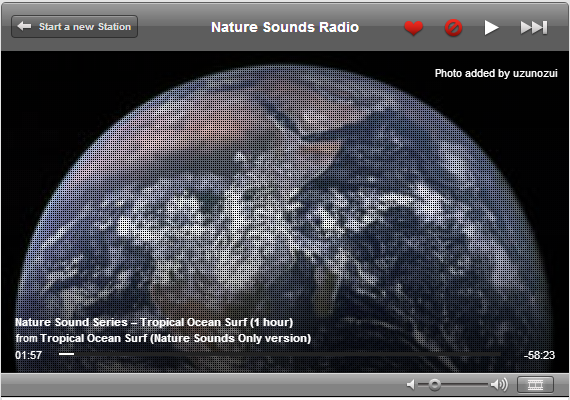Skip to the next track
This screenshot has height=400, width=570.
534,28
